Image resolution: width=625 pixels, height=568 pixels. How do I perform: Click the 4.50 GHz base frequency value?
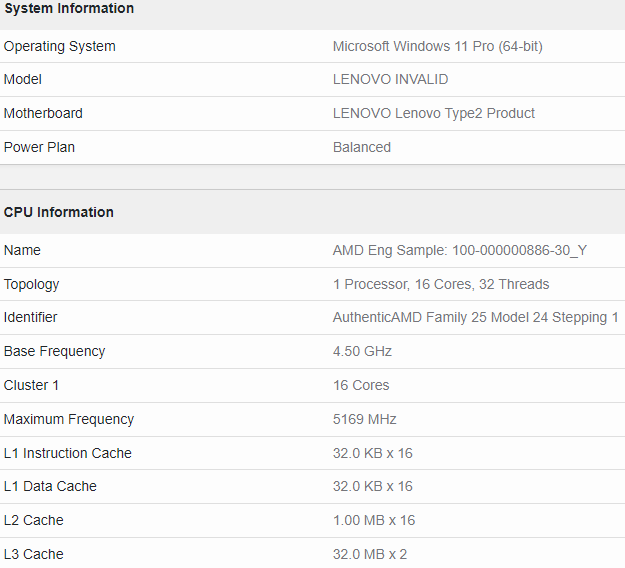point(362,351)
